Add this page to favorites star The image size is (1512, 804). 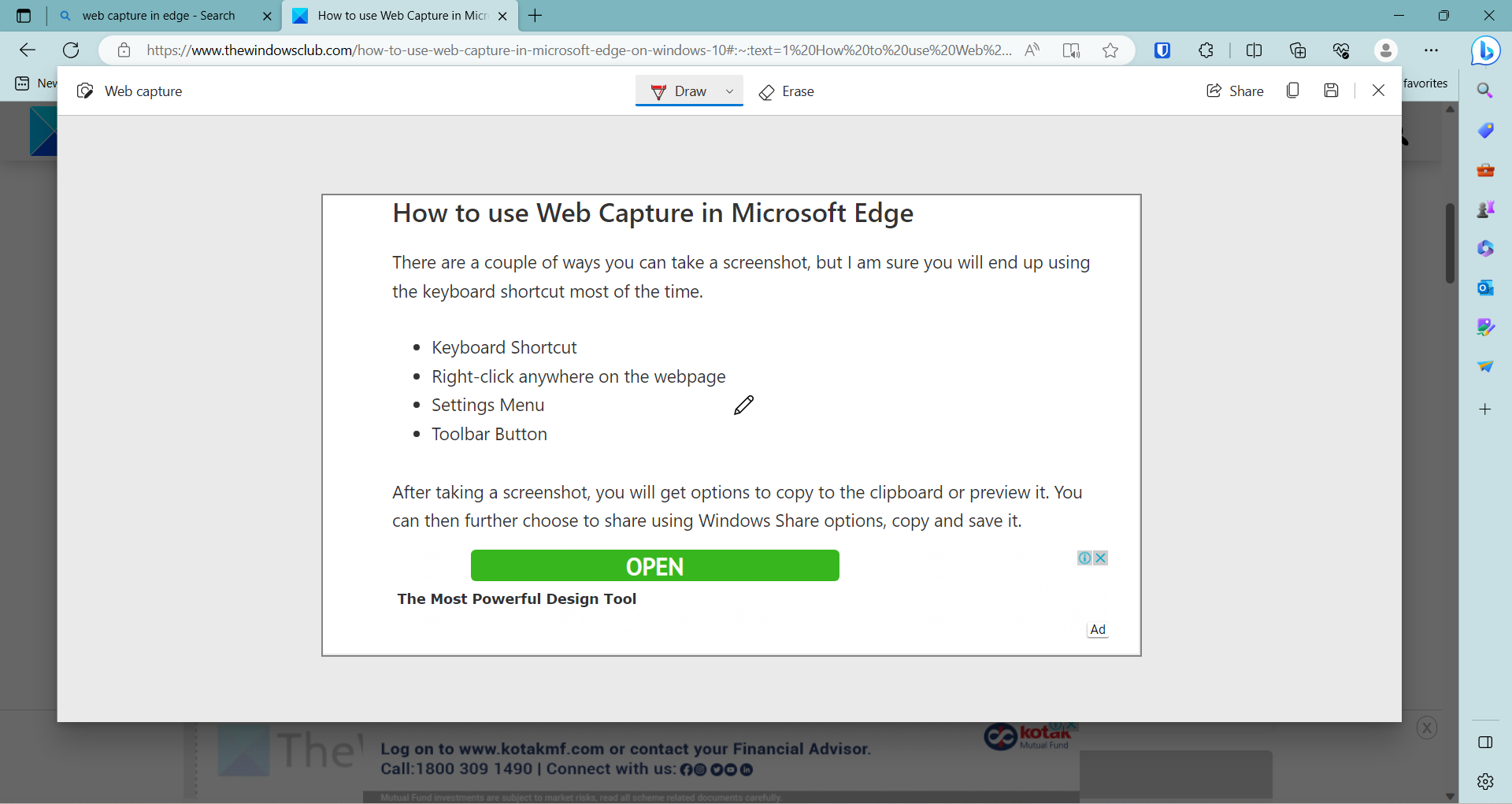[1110, 50]
